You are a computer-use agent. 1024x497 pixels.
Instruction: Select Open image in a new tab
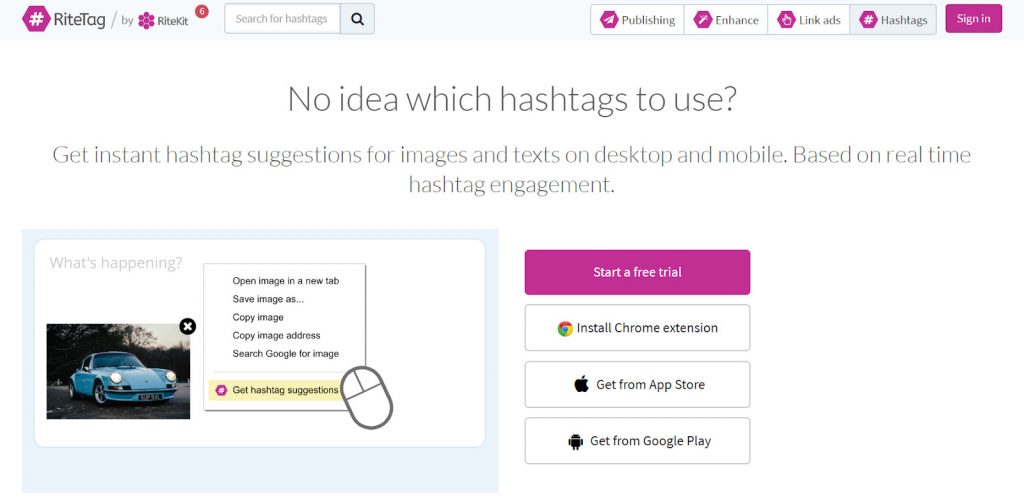click(x=285, y=281)
